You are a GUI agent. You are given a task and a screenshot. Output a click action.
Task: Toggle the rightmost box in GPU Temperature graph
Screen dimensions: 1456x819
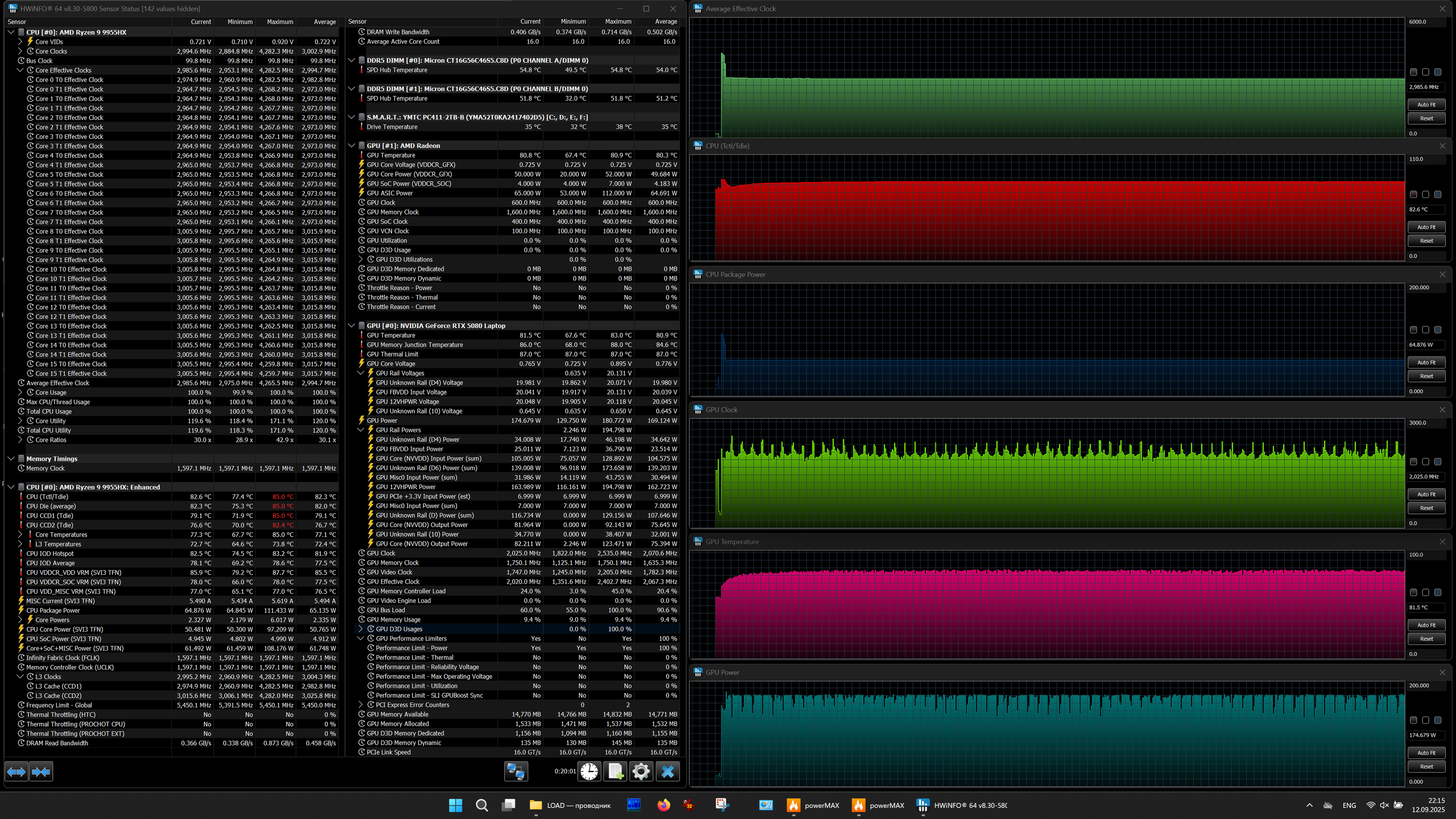[x=1438, y=592]
